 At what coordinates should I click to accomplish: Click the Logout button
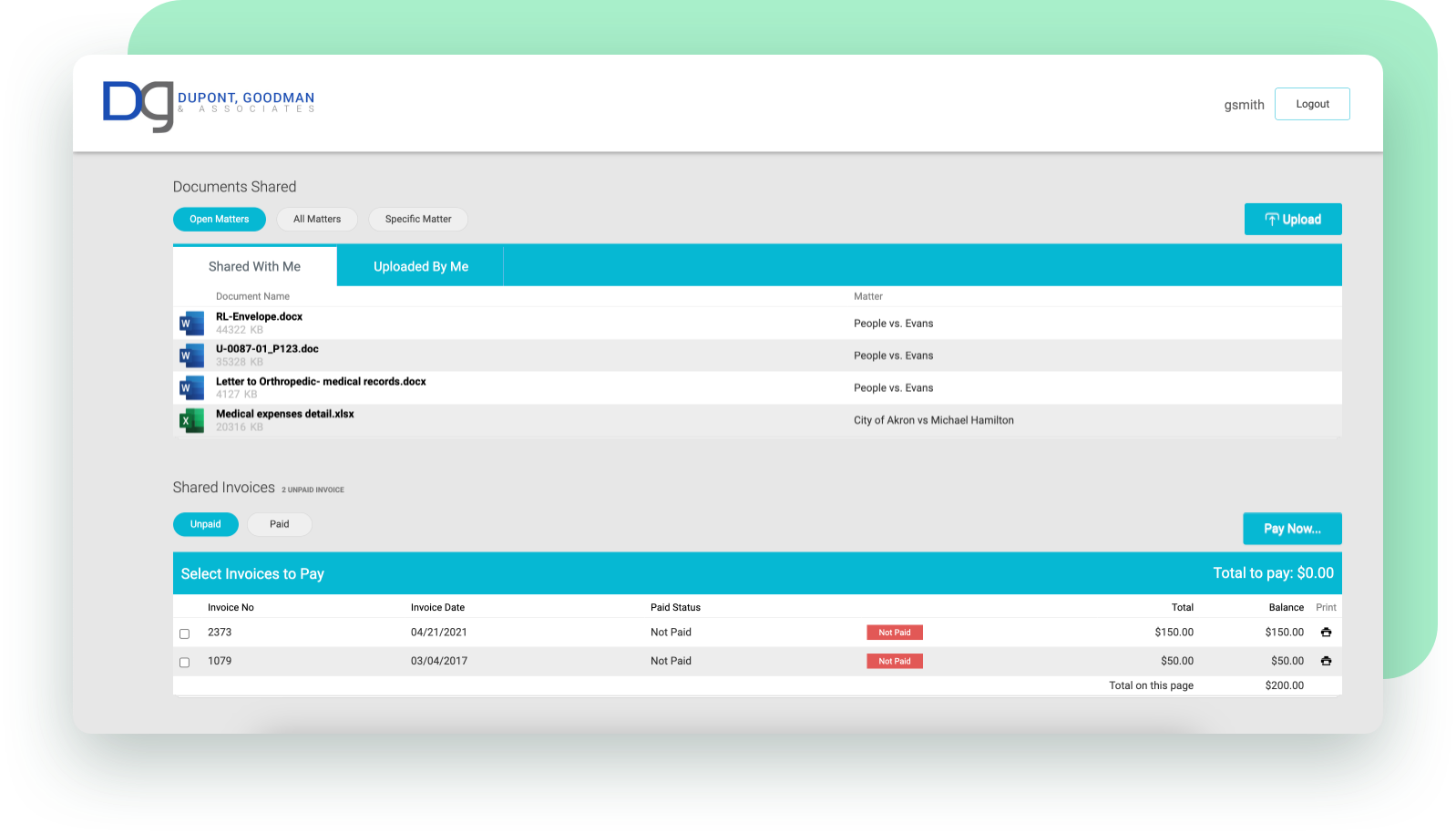coord(1312,104)
